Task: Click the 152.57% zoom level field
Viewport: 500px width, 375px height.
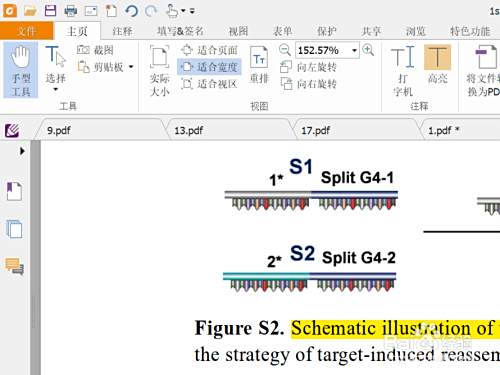Action: point(322,50)
